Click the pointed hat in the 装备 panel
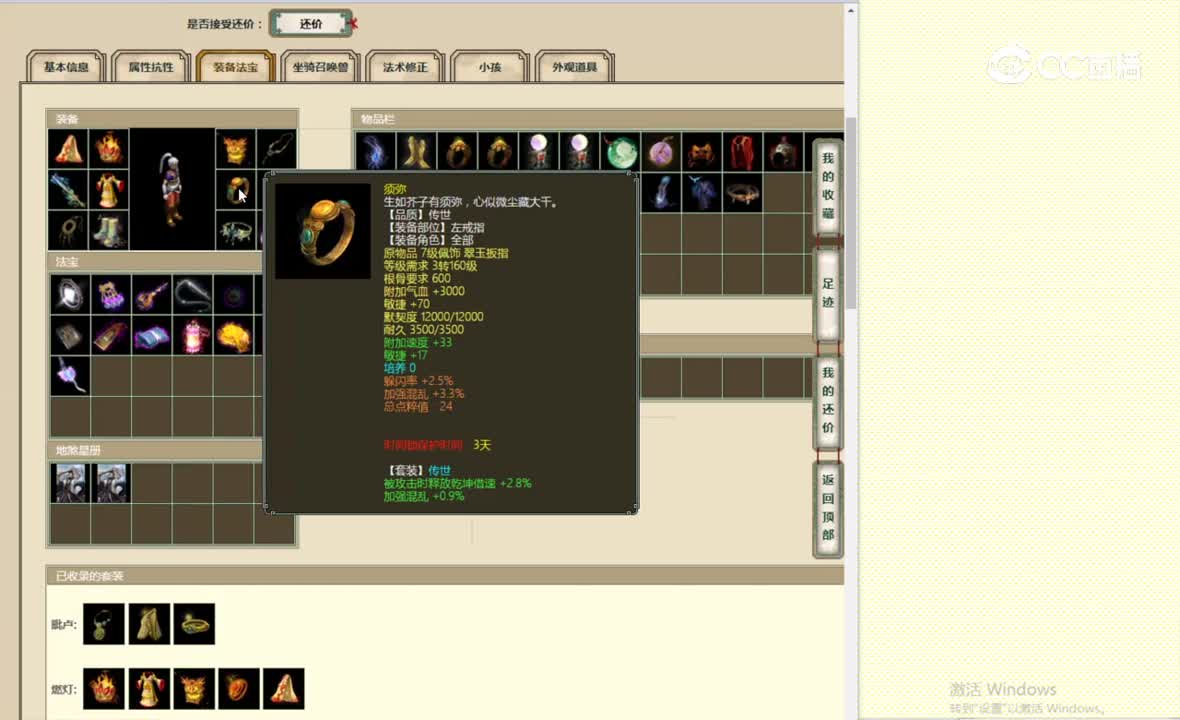1180x720 pixels. (68, 149)
